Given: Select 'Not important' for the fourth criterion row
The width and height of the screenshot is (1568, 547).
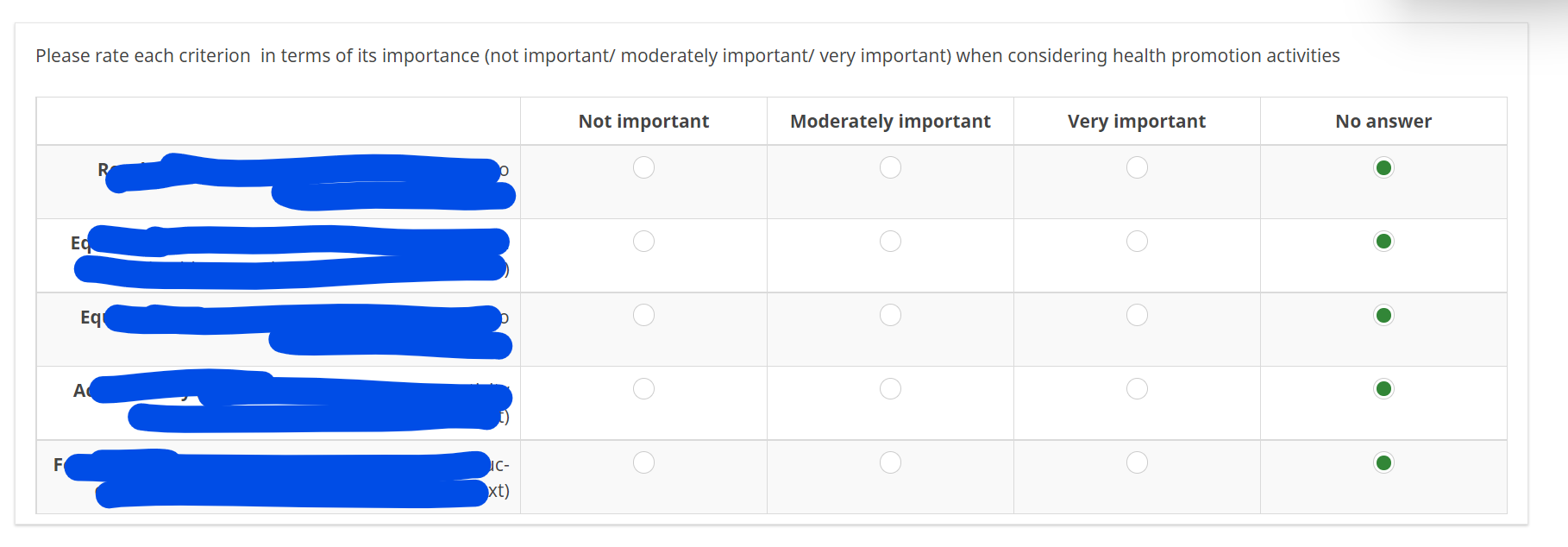Looking at the screenshot, I should pyautogui.click(x=643, y=389).
